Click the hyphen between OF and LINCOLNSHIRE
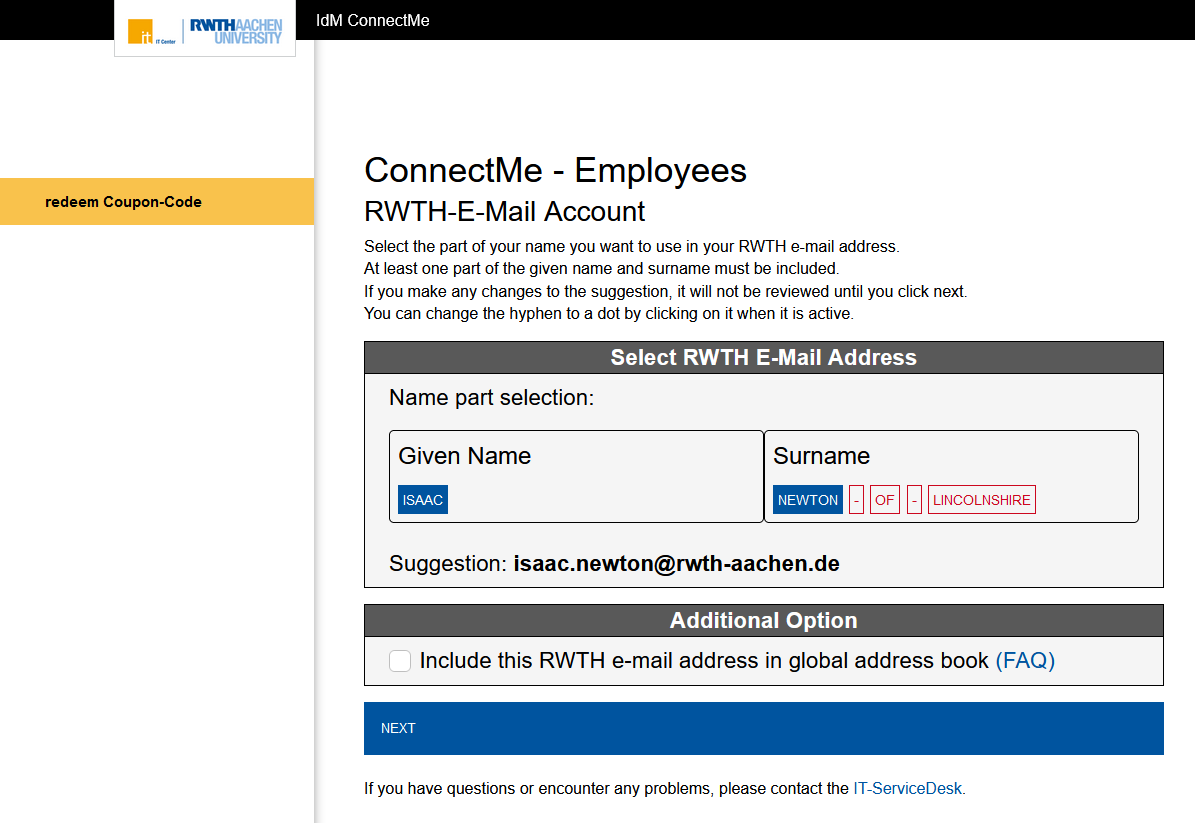Image resolution: width=1195 pixels, height=823 pixels. (x=914, y=500)
